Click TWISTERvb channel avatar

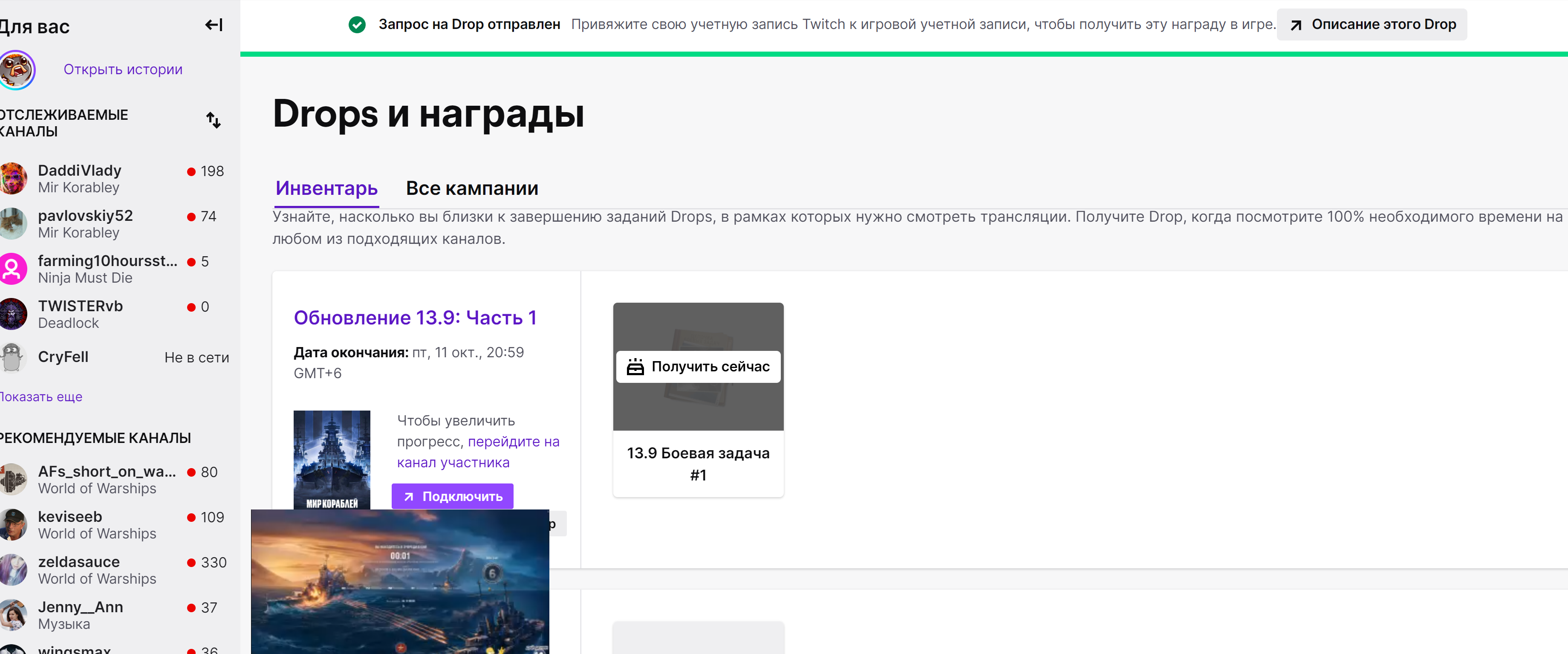[13, 314]
